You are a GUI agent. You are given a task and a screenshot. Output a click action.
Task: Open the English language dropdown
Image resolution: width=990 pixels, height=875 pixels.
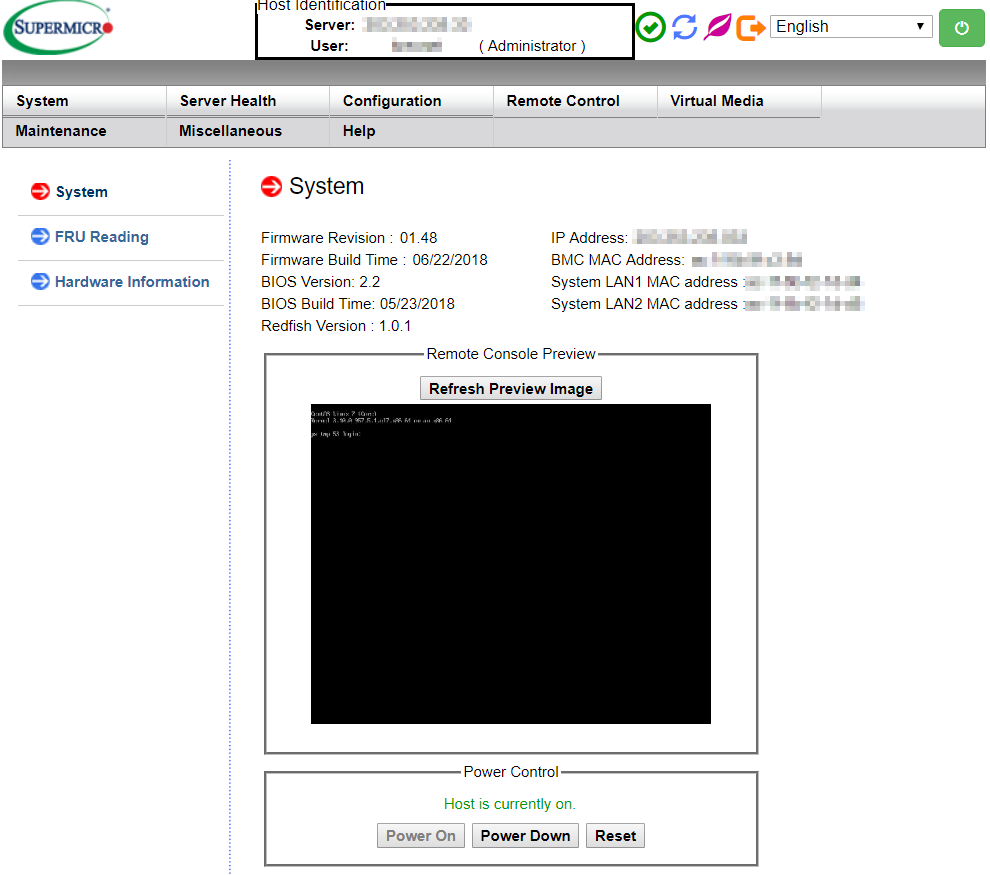850,27
